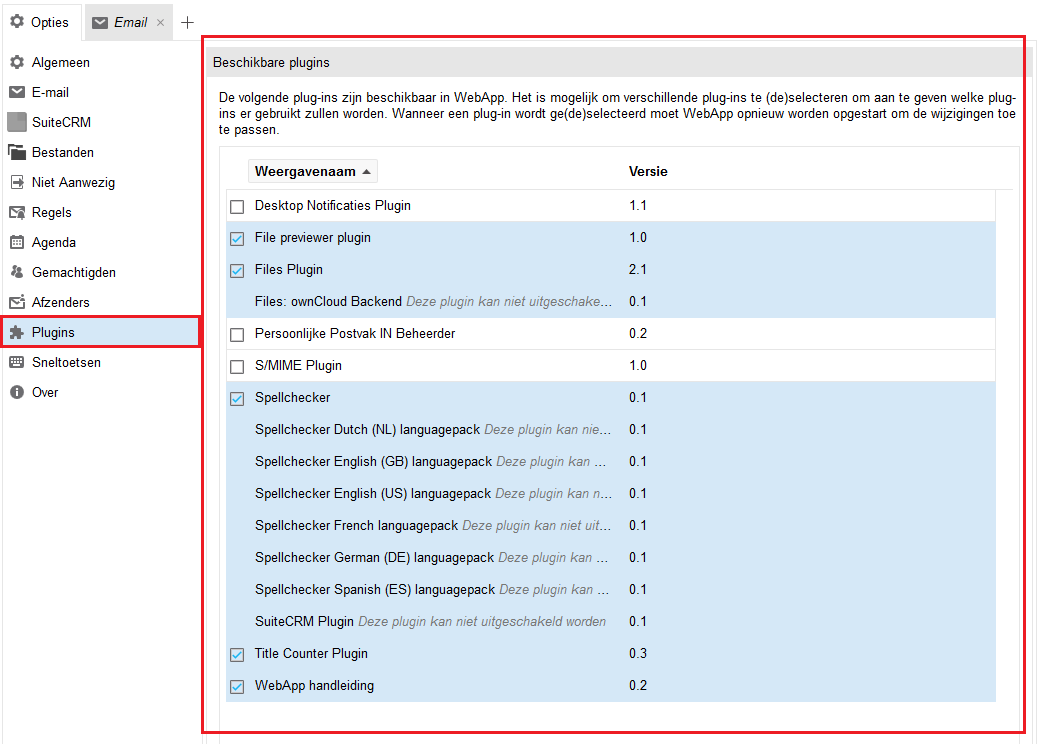Open Algemeen settings category

(x=101, y=62)
